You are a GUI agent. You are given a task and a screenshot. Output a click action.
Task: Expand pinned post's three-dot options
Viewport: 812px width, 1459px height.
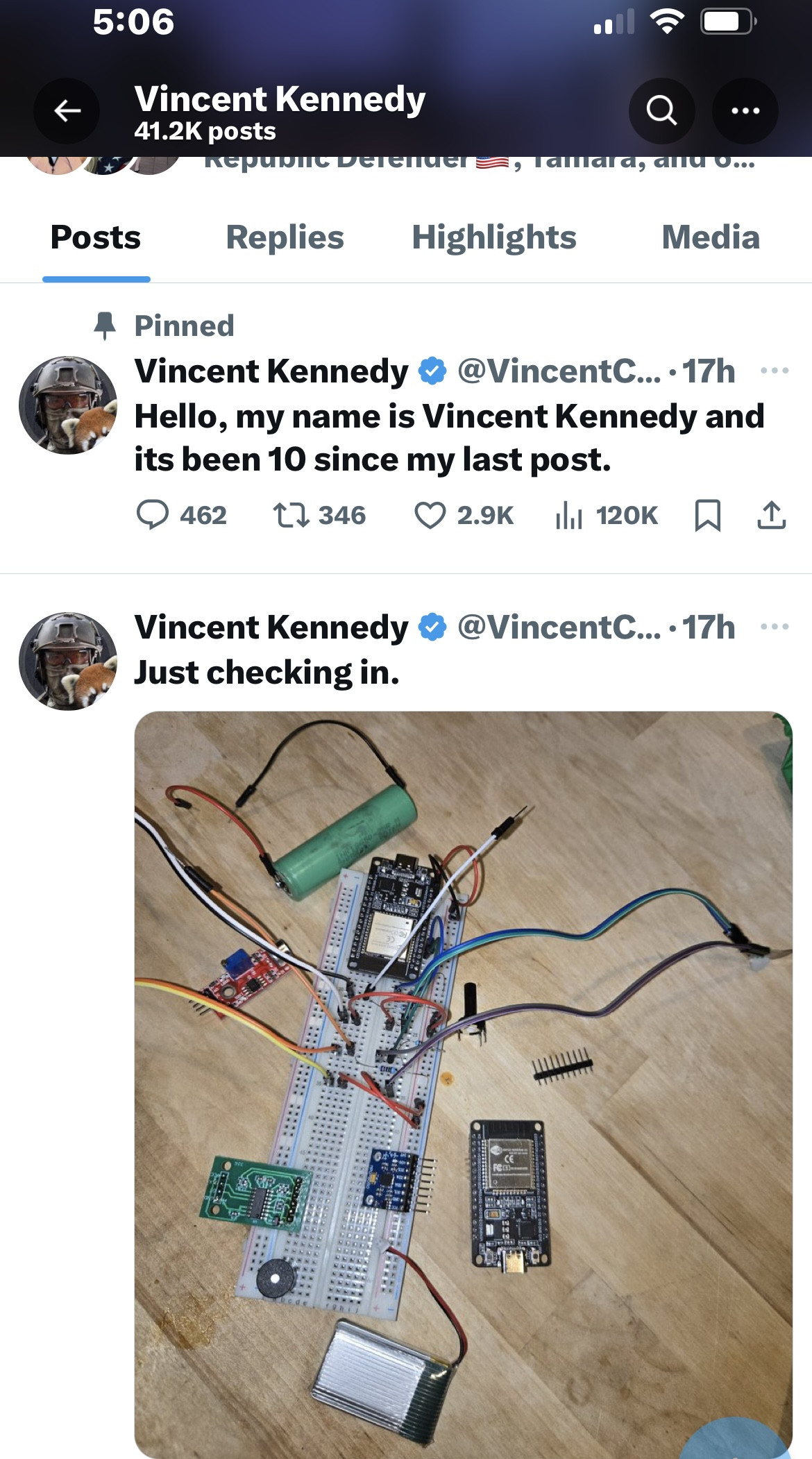click(x=775, y=371)
